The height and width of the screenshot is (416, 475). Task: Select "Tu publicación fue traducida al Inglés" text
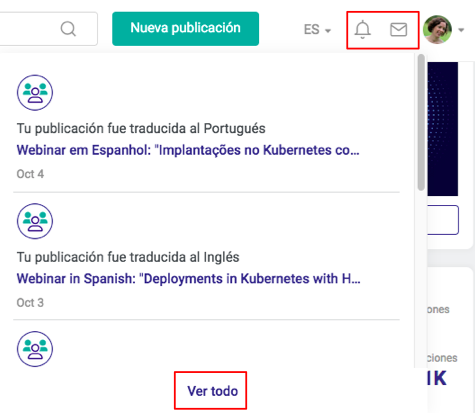(x=128, y=257)
